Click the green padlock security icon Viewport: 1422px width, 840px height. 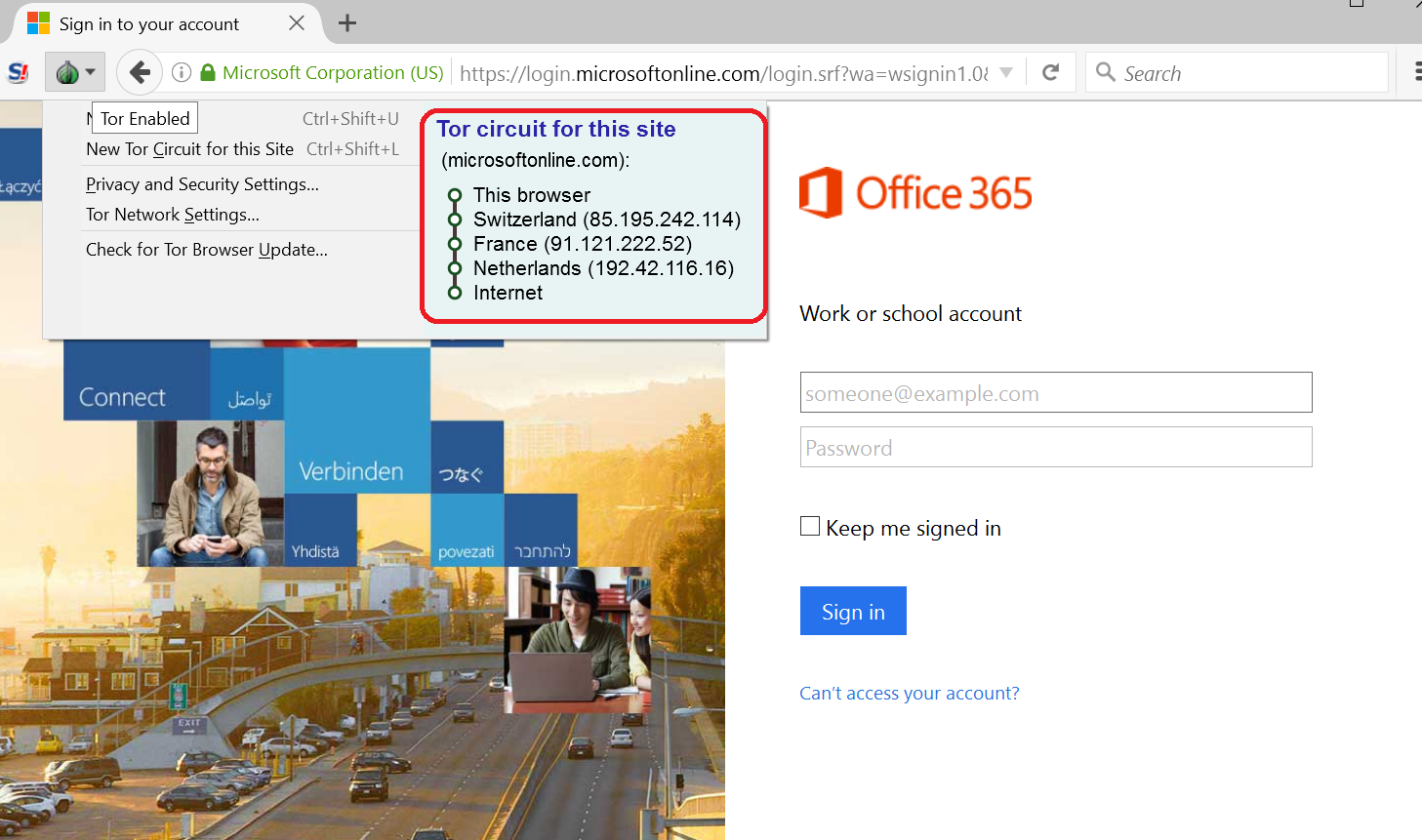[207, 72]
